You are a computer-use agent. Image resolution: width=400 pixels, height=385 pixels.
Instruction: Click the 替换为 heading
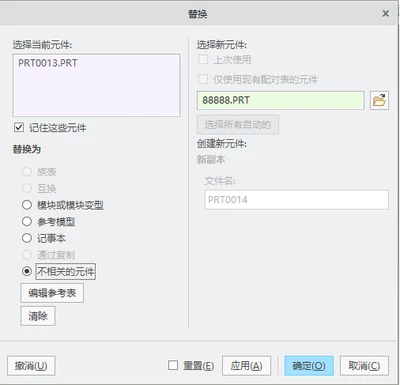click(x=27, y=149)
